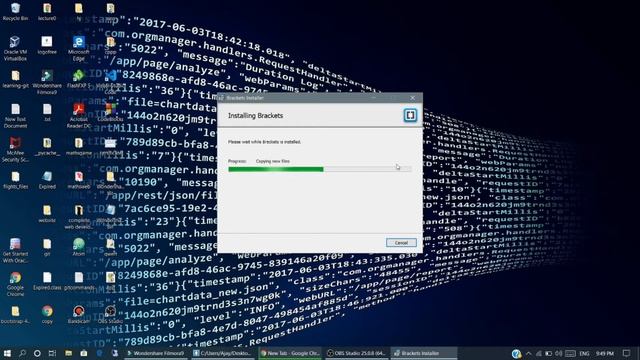
Task: Select the McAfee Security Scan desktop shortcut
Action: [15, 149]
